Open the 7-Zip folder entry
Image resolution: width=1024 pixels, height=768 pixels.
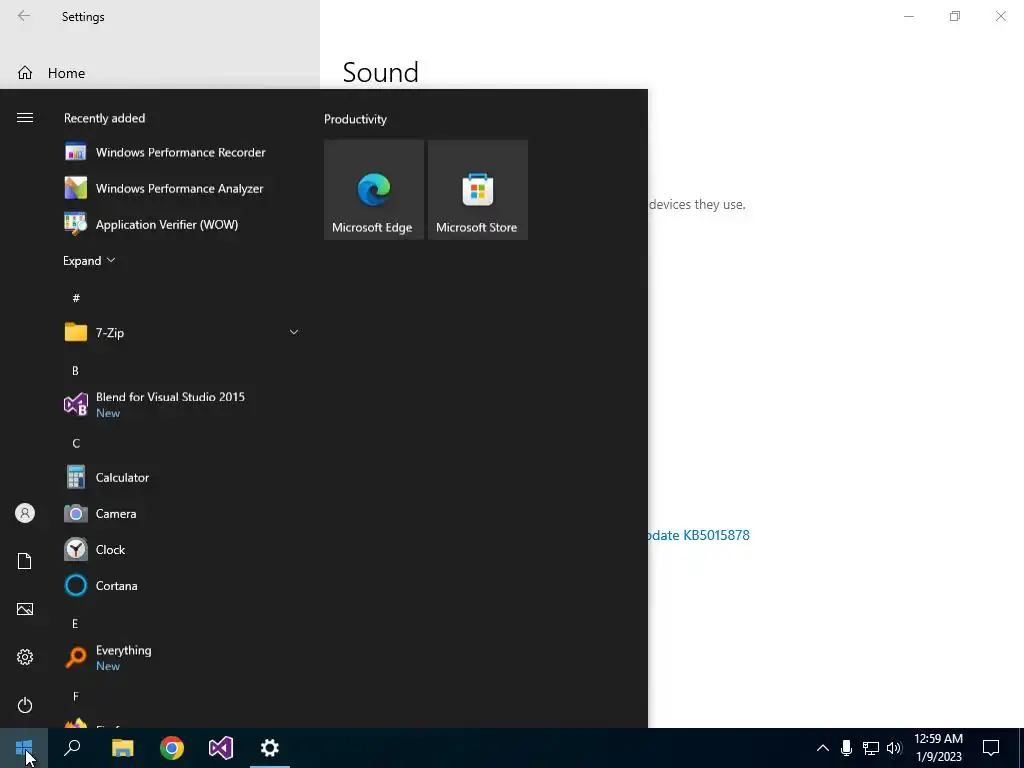(181, 332)
